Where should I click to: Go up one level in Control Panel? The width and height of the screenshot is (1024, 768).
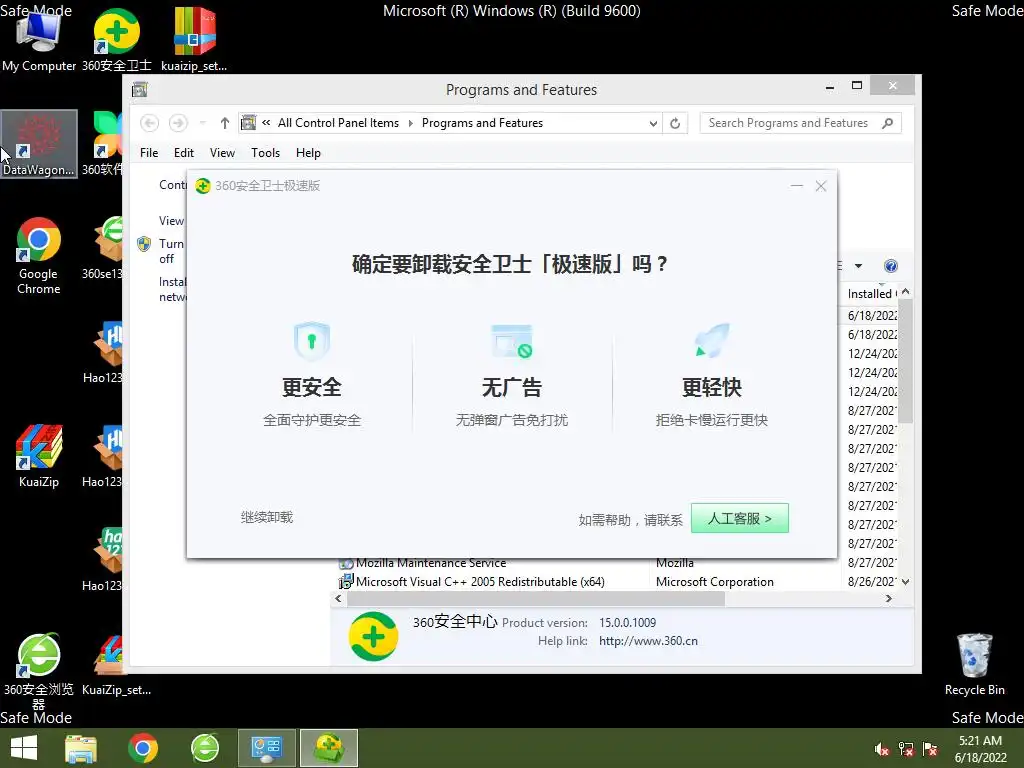point(225,123)
